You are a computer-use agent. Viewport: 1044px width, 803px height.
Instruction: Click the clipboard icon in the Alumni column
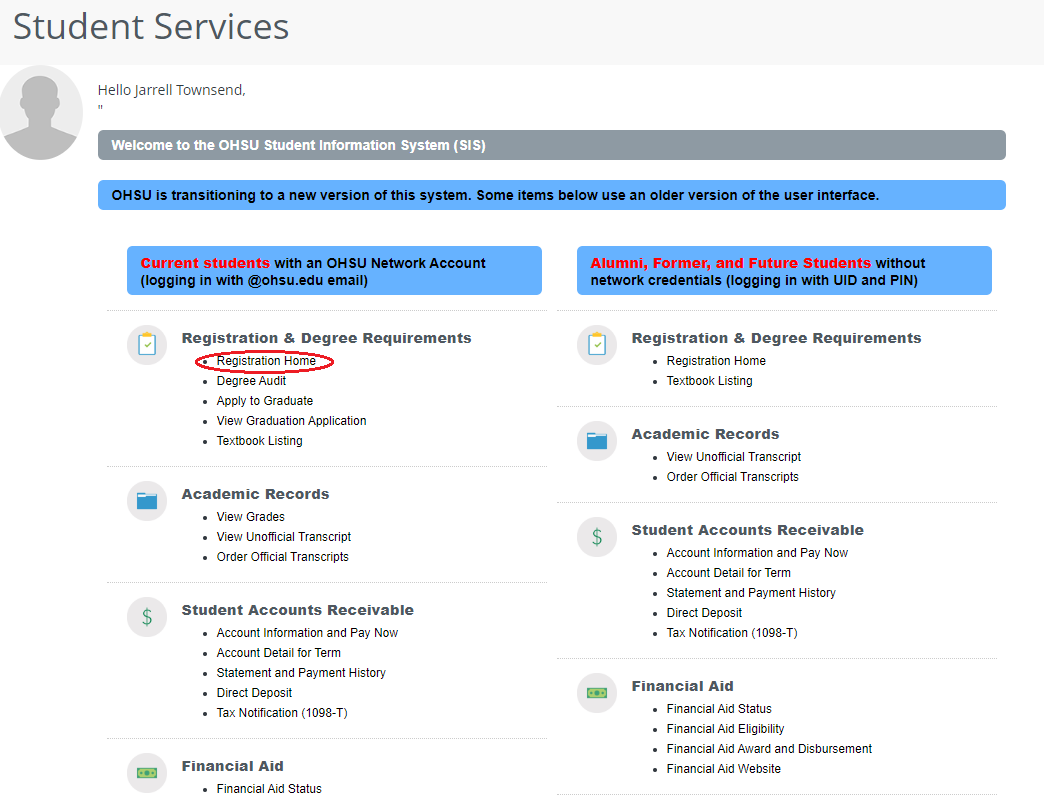click(597, 345)
